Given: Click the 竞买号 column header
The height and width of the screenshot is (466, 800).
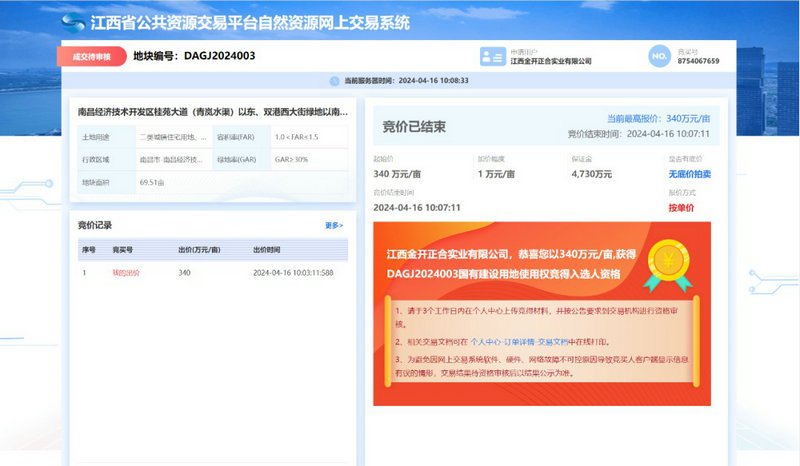Looking at the screenshot, I should pos(123,249).
